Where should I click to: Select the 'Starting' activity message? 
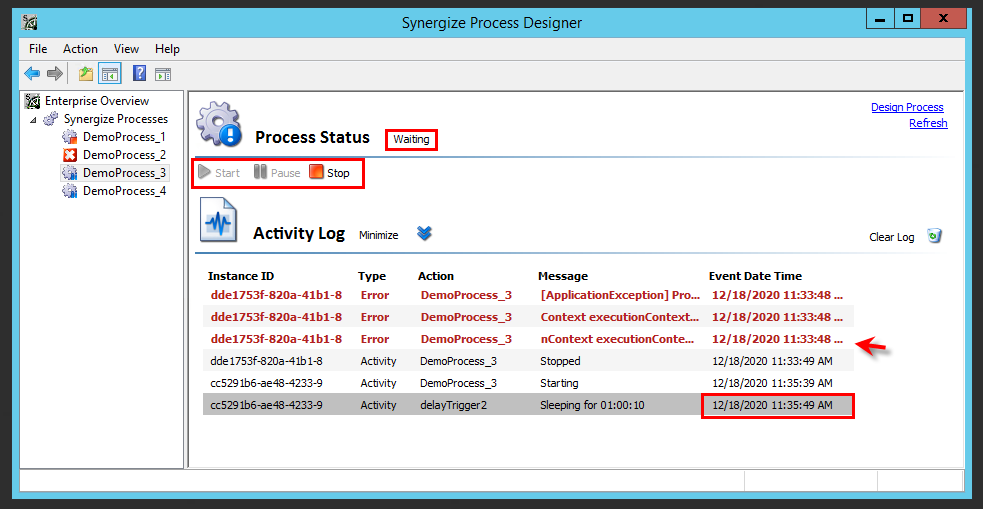click(559, 383)
